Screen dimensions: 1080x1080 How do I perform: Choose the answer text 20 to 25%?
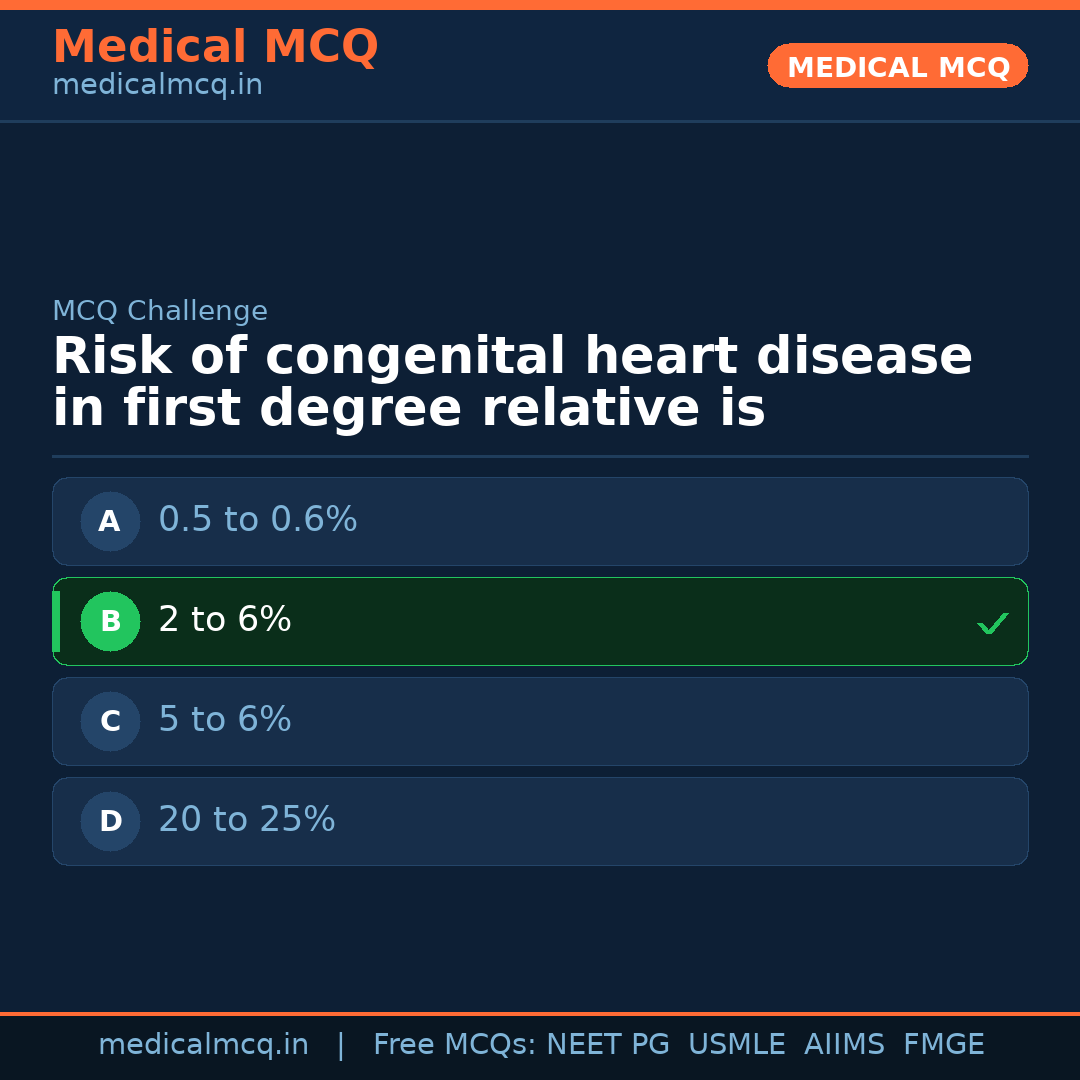246,820
